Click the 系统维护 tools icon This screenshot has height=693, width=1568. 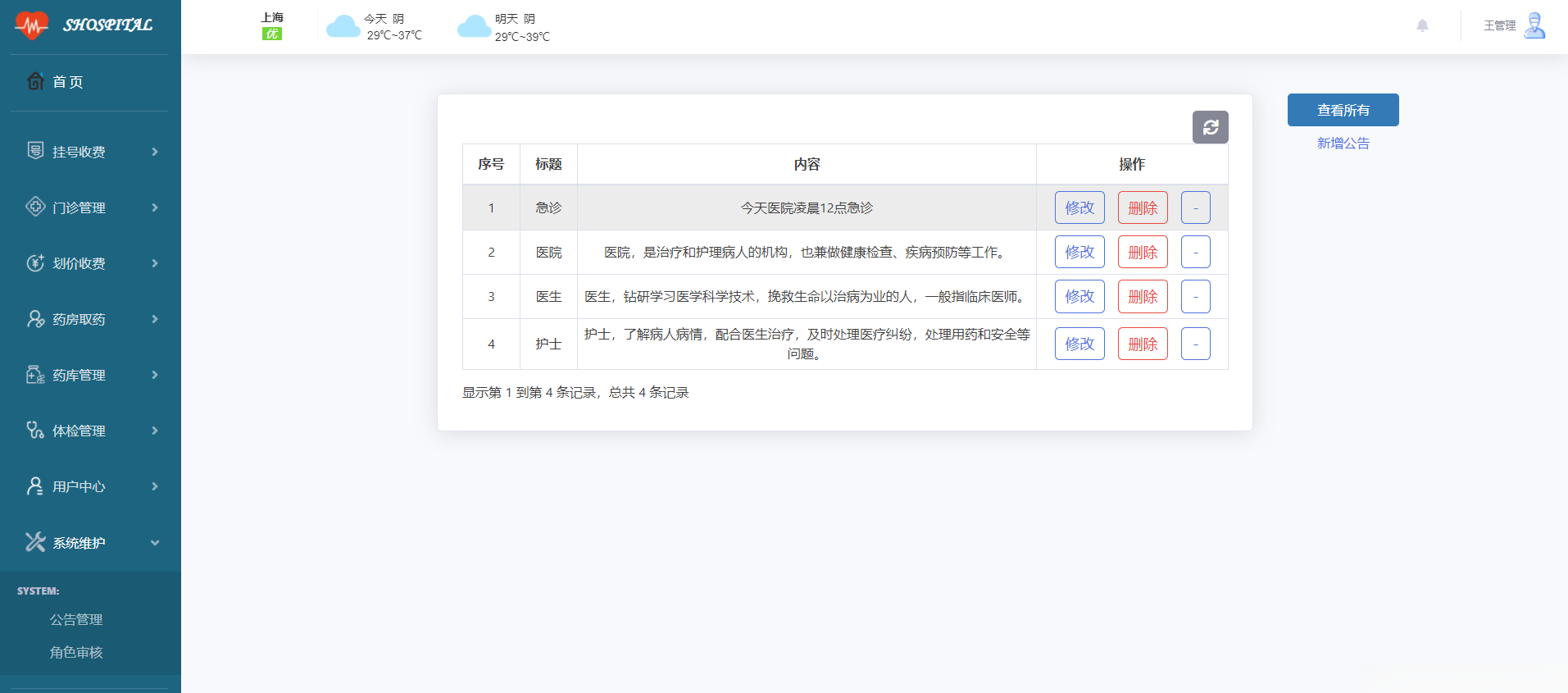(x=35, y=541)
